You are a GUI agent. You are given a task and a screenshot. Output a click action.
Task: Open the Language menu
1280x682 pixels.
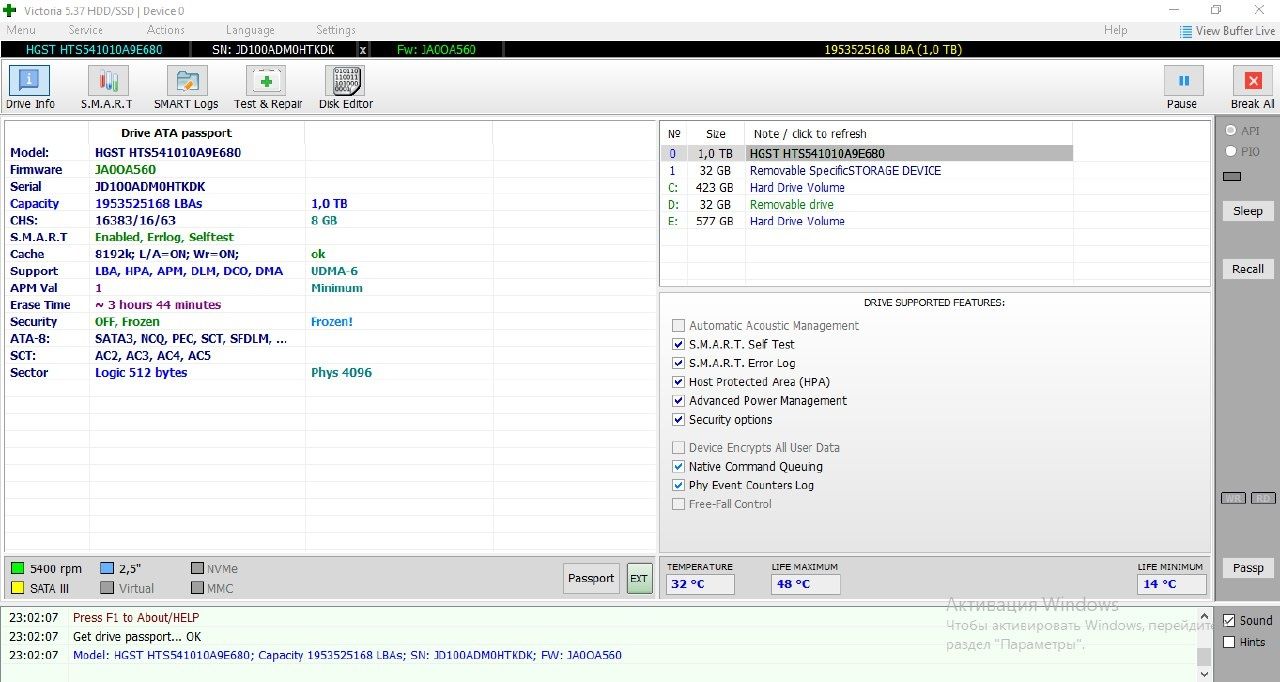(250, 30)
